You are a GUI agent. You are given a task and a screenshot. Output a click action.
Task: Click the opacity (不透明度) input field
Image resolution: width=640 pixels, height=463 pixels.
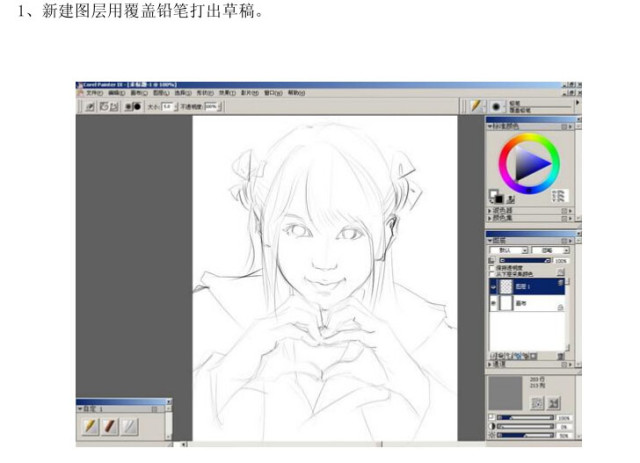(x=211, y=107)
